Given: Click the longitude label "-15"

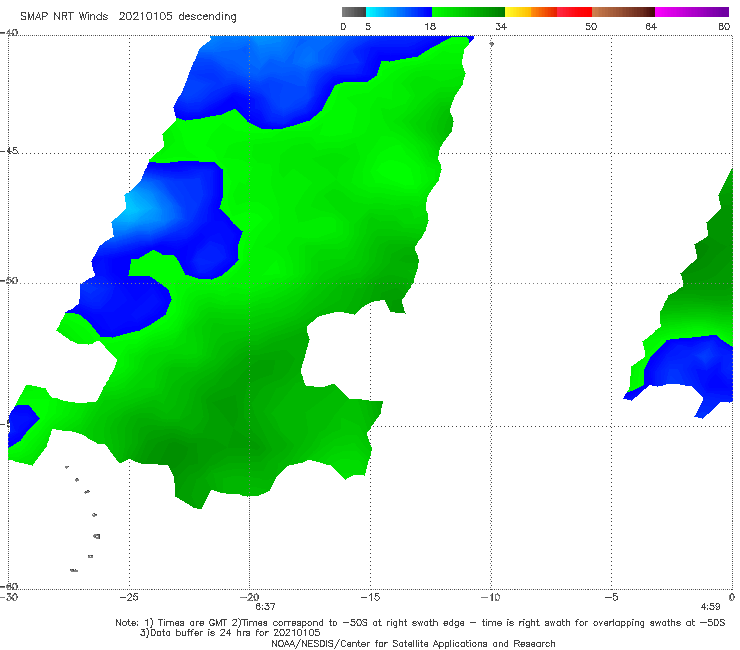Looking at the screenshot, I should click(x=370, y=597).
